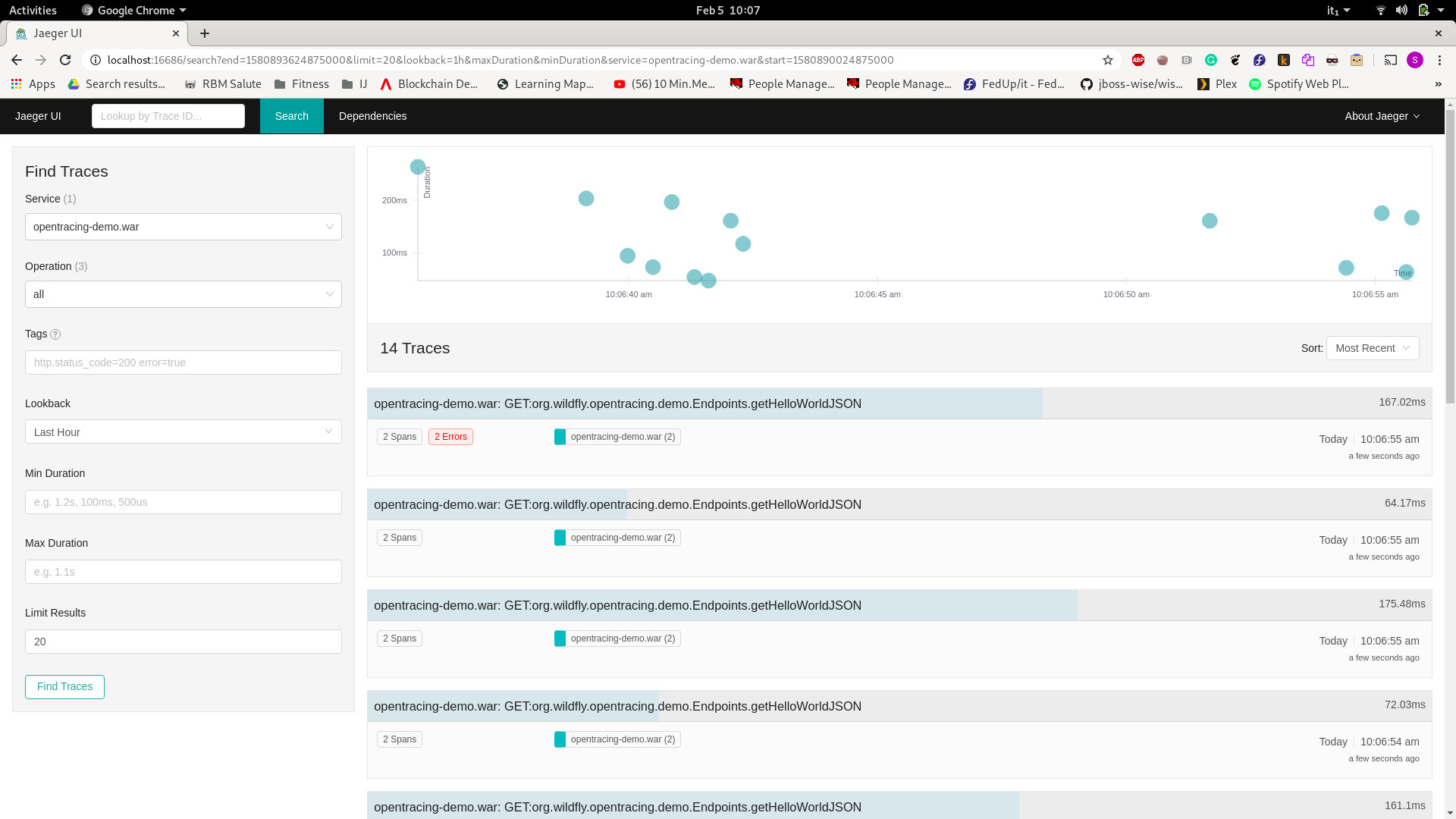Open the 167.02ms trace with 2 Errors
Viewport: 1456px width, 819px height.
click(617, 403)
